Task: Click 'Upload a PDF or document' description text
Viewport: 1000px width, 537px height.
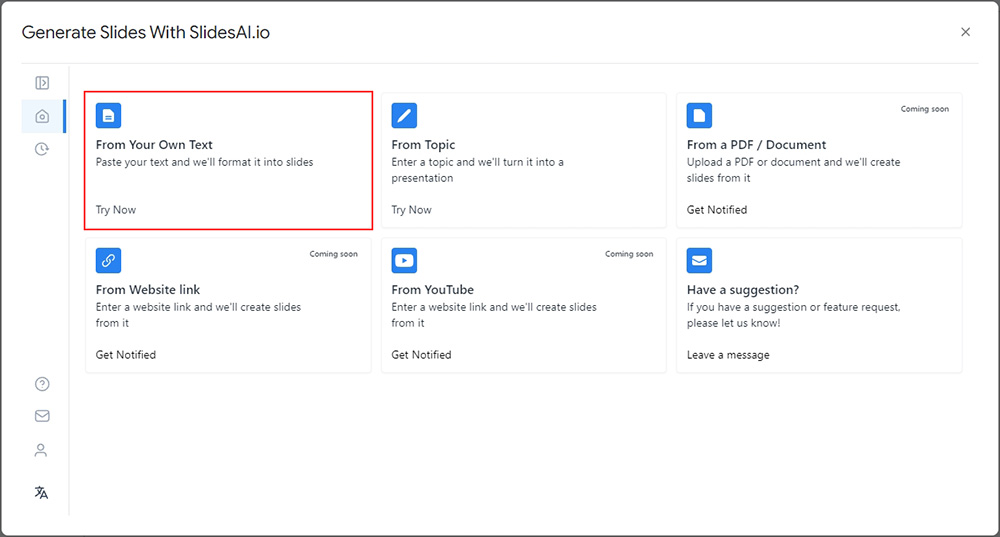Action: click(x=793, y=170)
